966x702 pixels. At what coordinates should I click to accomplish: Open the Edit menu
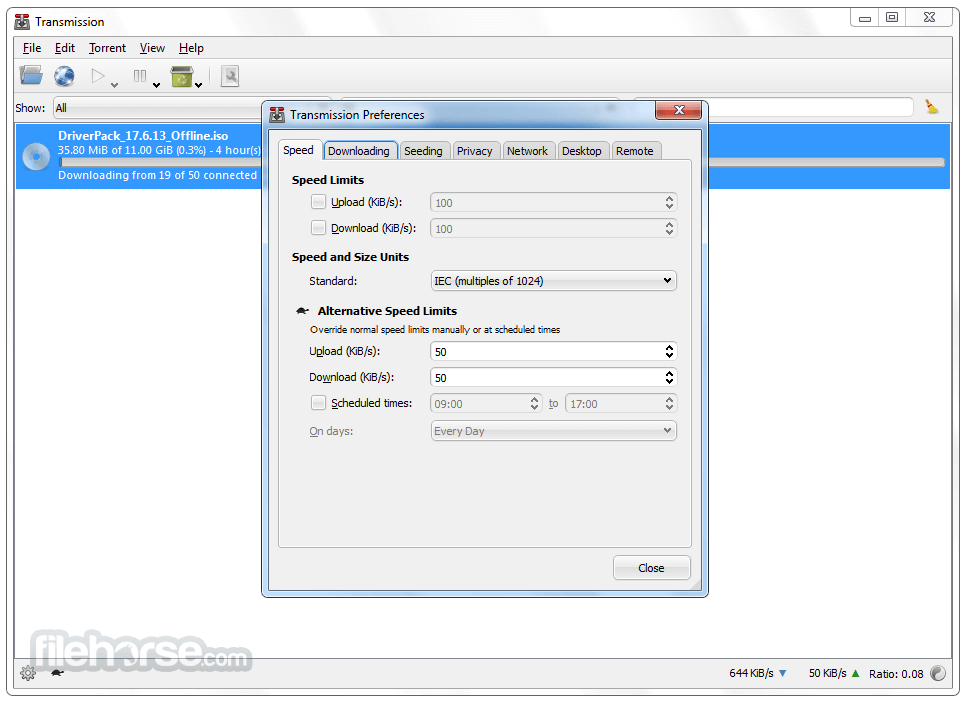[65, 47]
